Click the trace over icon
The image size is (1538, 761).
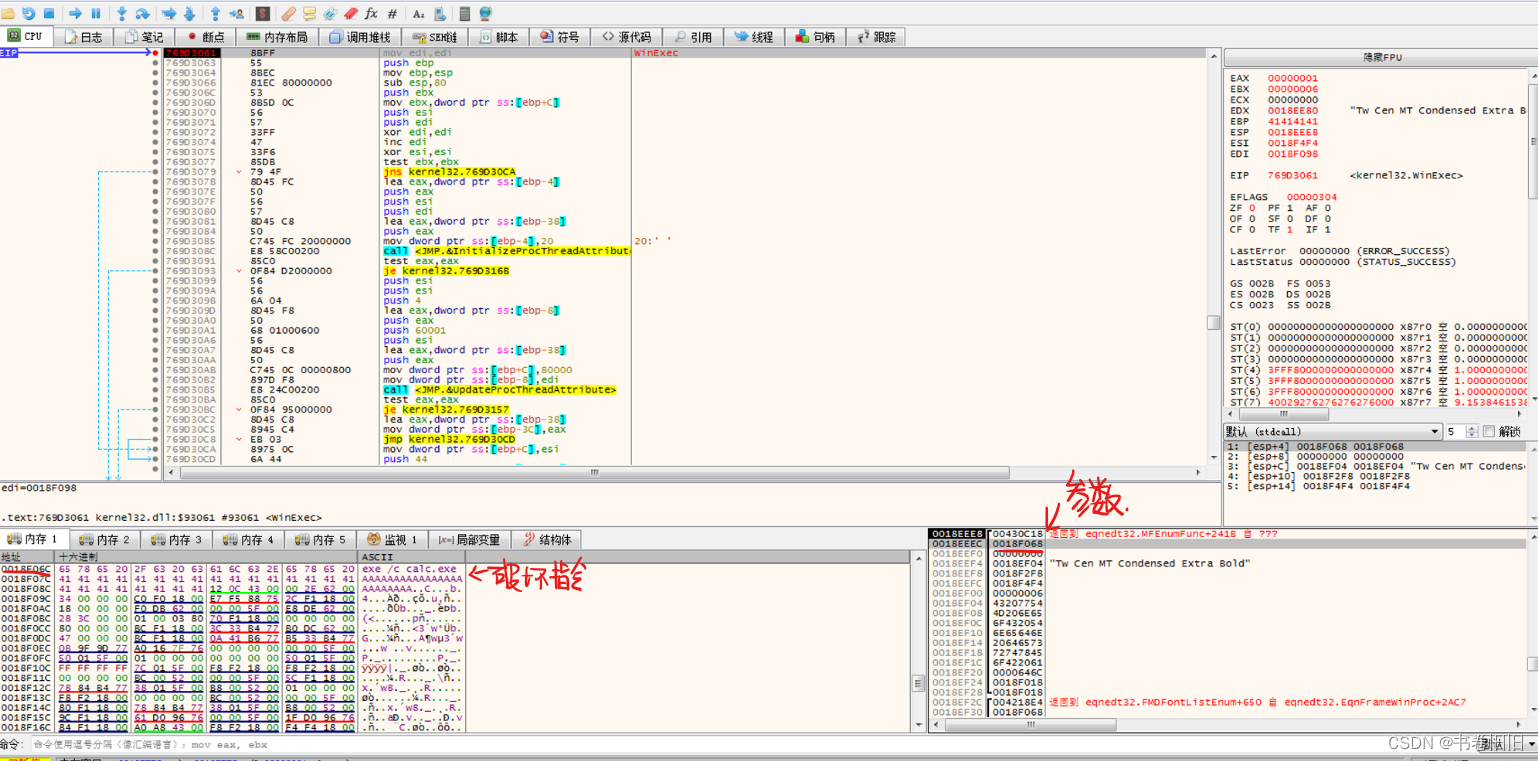coord(190,14)
